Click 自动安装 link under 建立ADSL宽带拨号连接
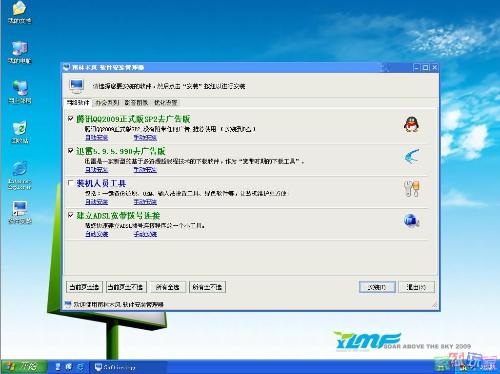Screen dimensions: 500x374 click(x=97, y=234)
